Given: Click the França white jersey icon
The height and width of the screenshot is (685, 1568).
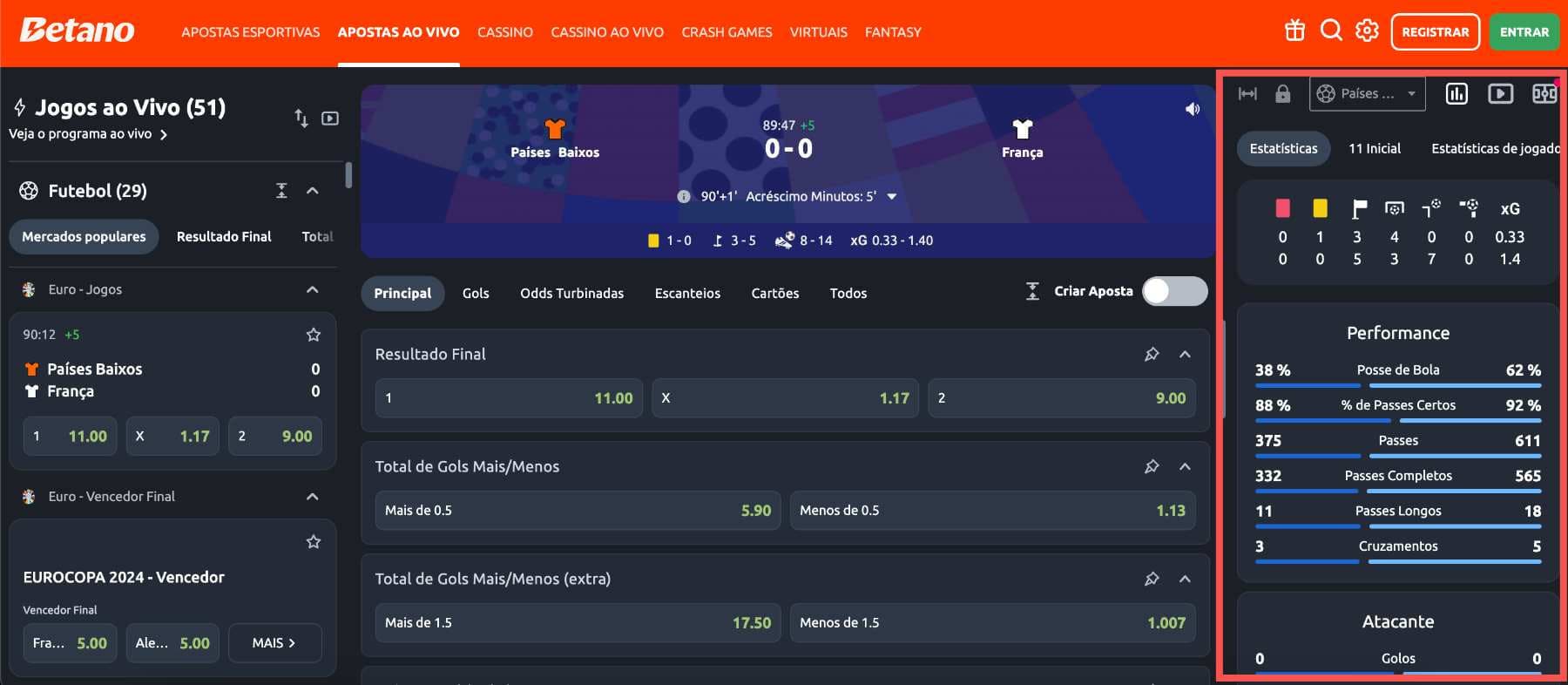Looking at the screenshot, I should [1022, 129].
